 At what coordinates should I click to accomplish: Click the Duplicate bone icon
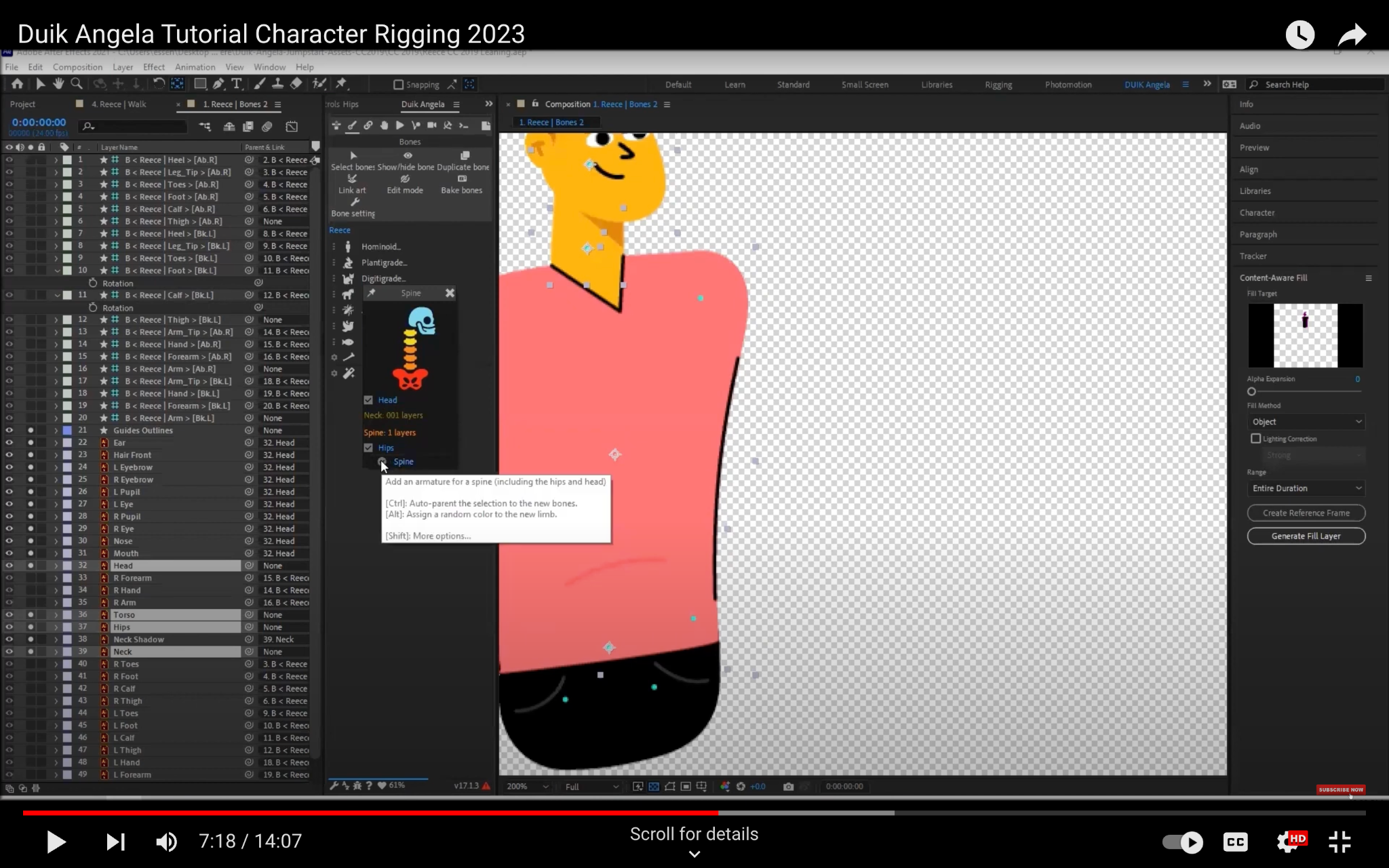465,156
